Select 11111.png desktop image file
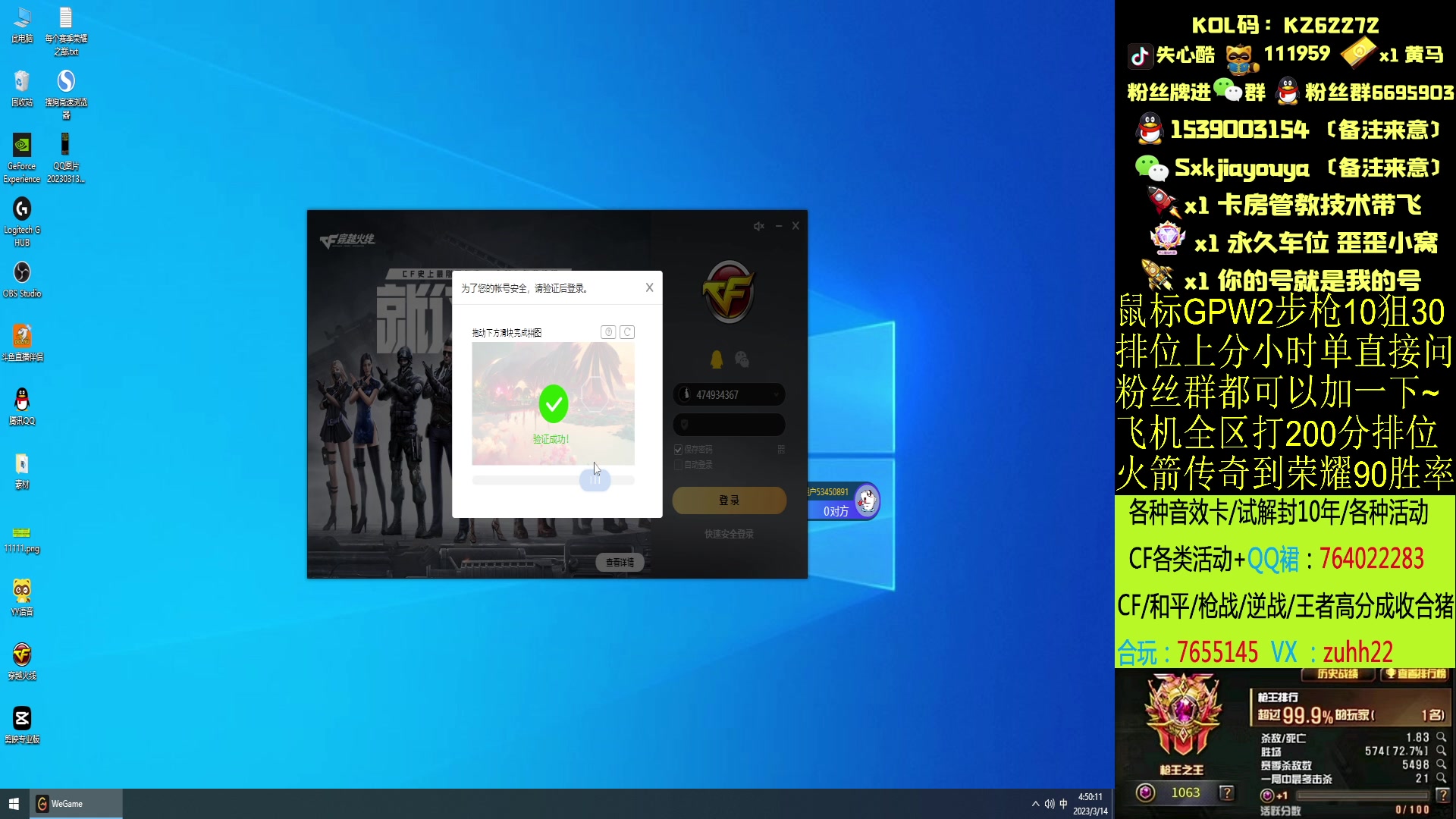Screen dimensions: 1456x819 22,539
